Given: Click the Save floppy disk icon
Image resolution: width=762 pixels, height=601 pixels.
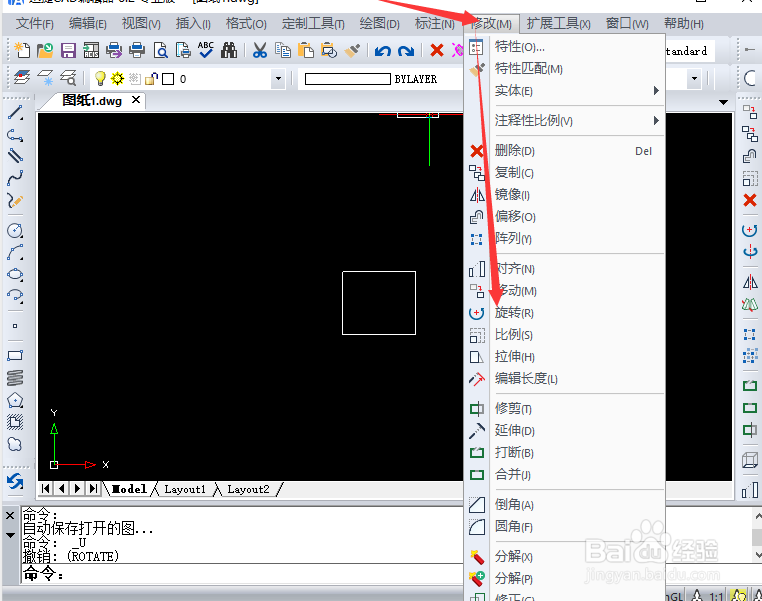Looking at the screenshot, I should point(68,50).
